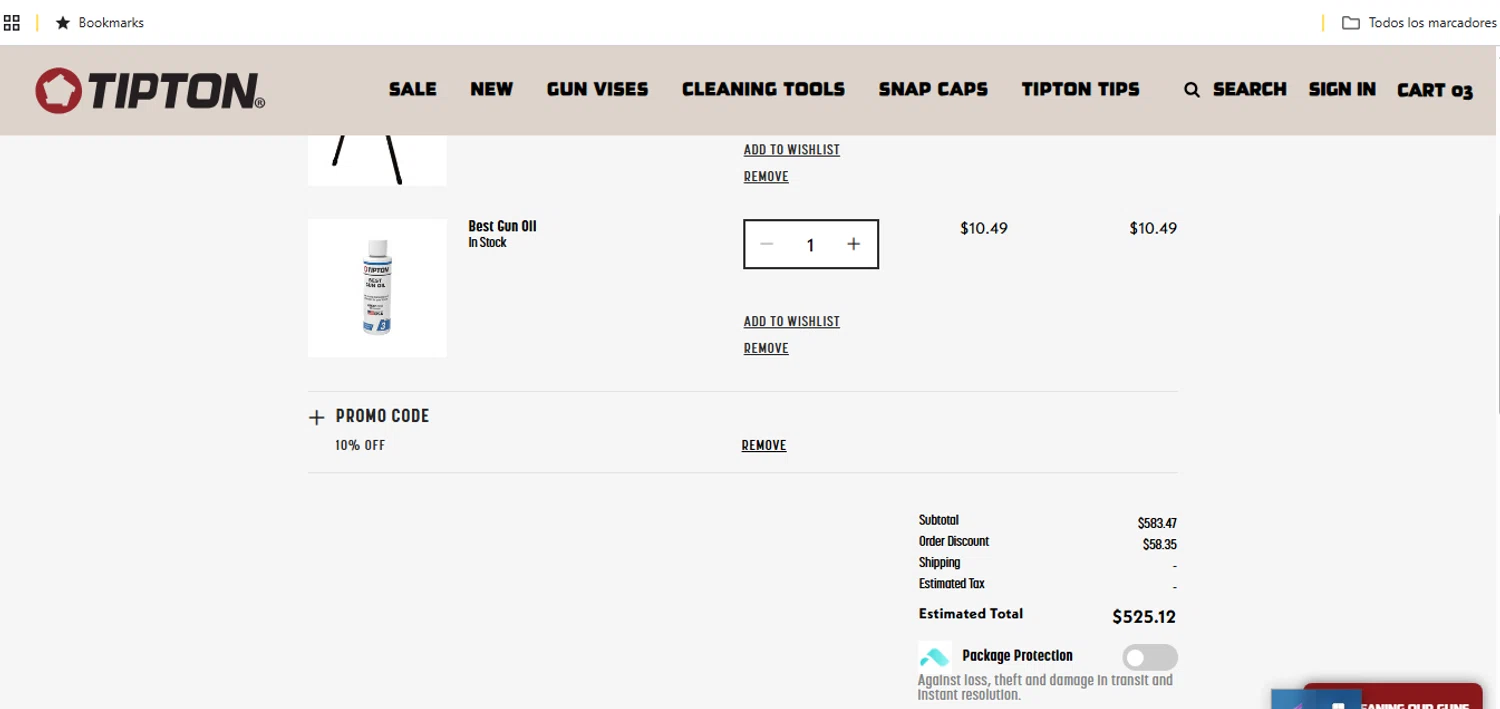Increase Best Gun Oil quantity
Screen dimensions: 1500x709
[853, 244]
